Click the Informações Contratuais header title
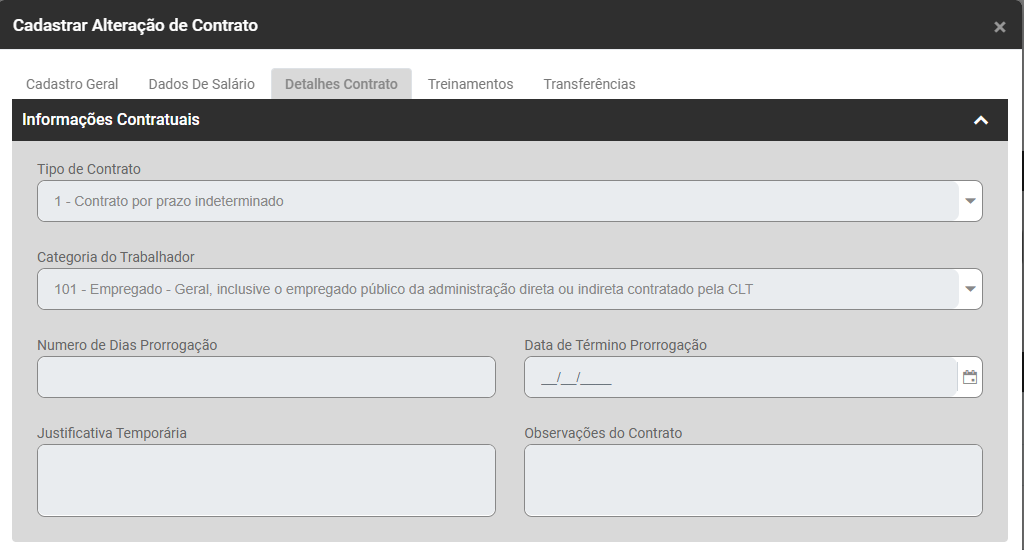Viewport: 1024px width, 550px height. point(111,120)
